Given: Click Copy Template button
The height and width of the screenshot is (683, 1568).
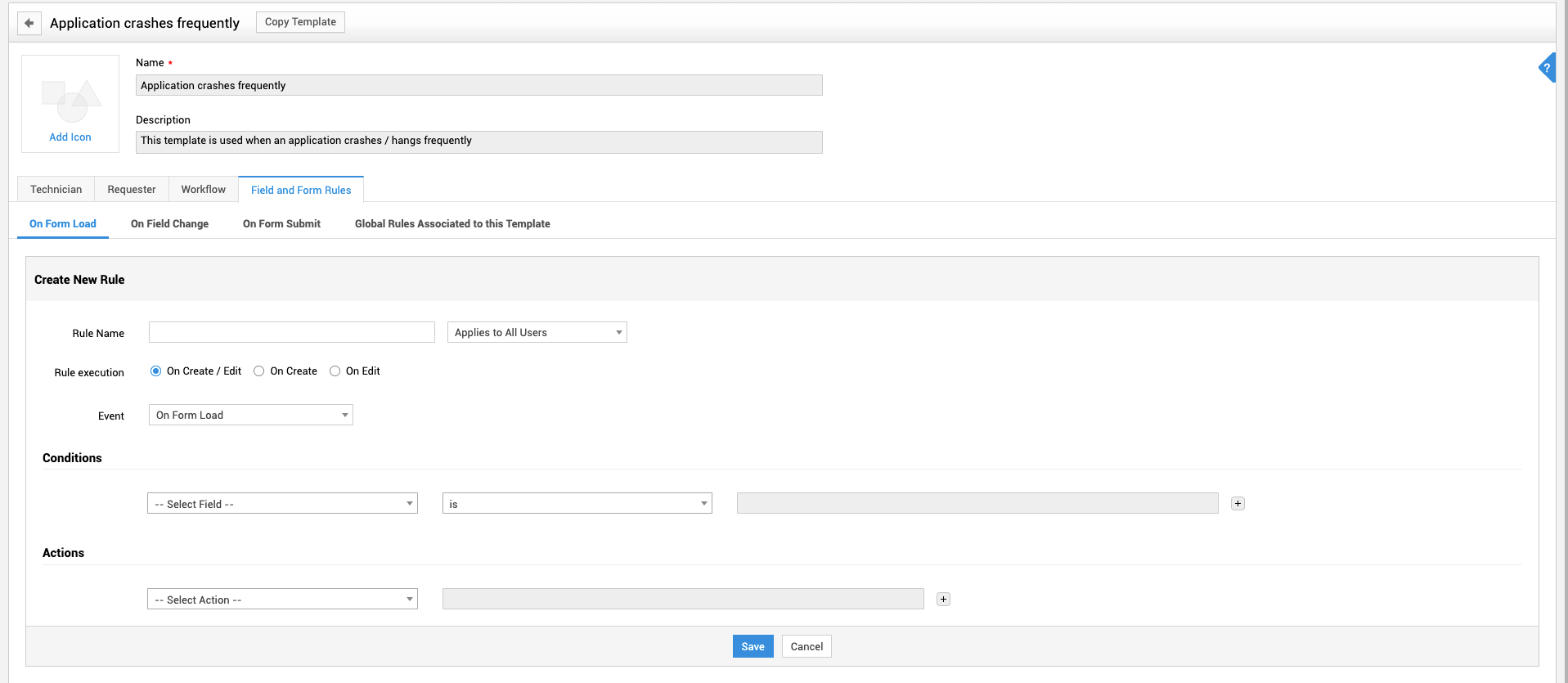Looking at the screenshot, I should (300, 22).
